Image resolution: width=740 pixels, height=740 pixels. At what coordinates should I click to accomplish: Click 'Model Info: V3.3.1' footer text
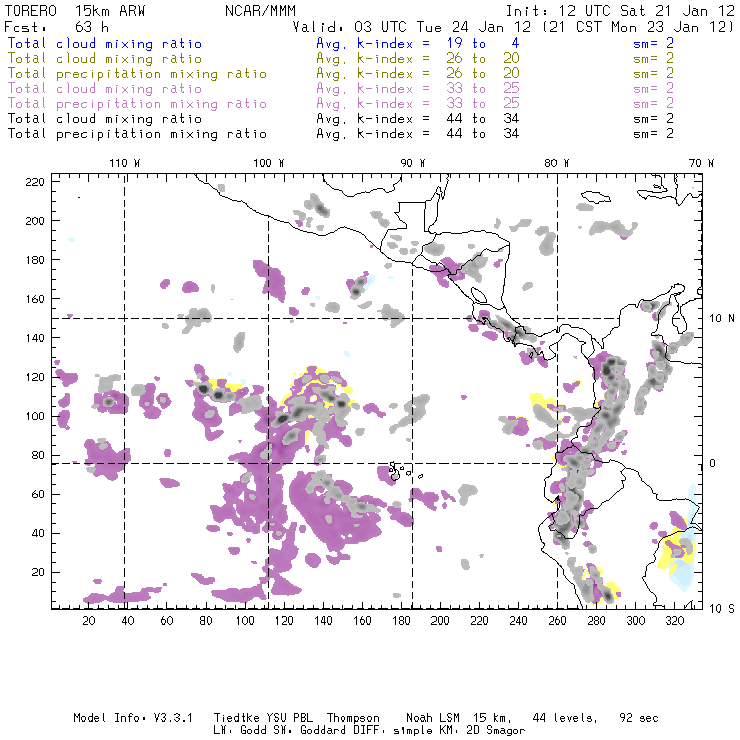click(133, 718)
